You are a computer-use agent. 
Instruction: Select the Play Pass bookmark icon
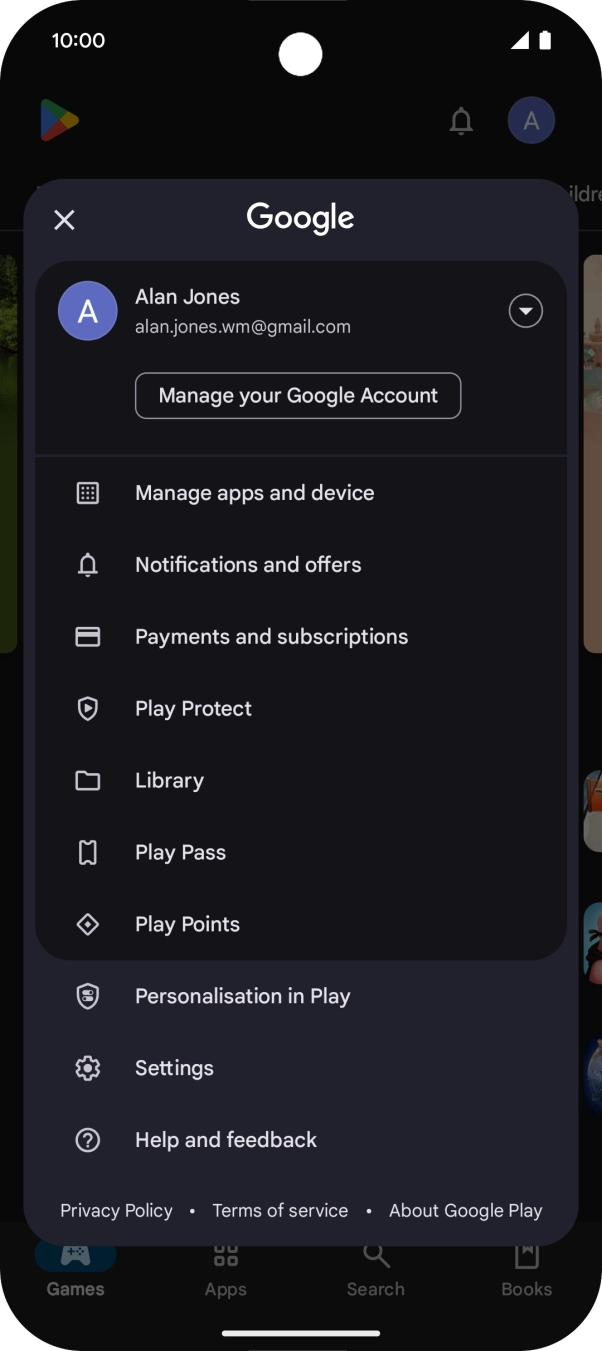pos(88,852)
